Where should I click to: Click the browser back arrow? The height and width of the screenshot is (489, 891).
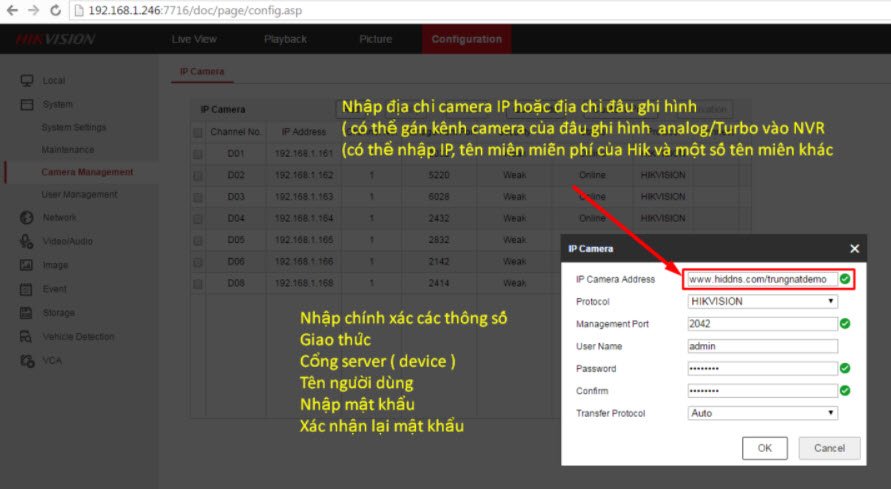12,10
